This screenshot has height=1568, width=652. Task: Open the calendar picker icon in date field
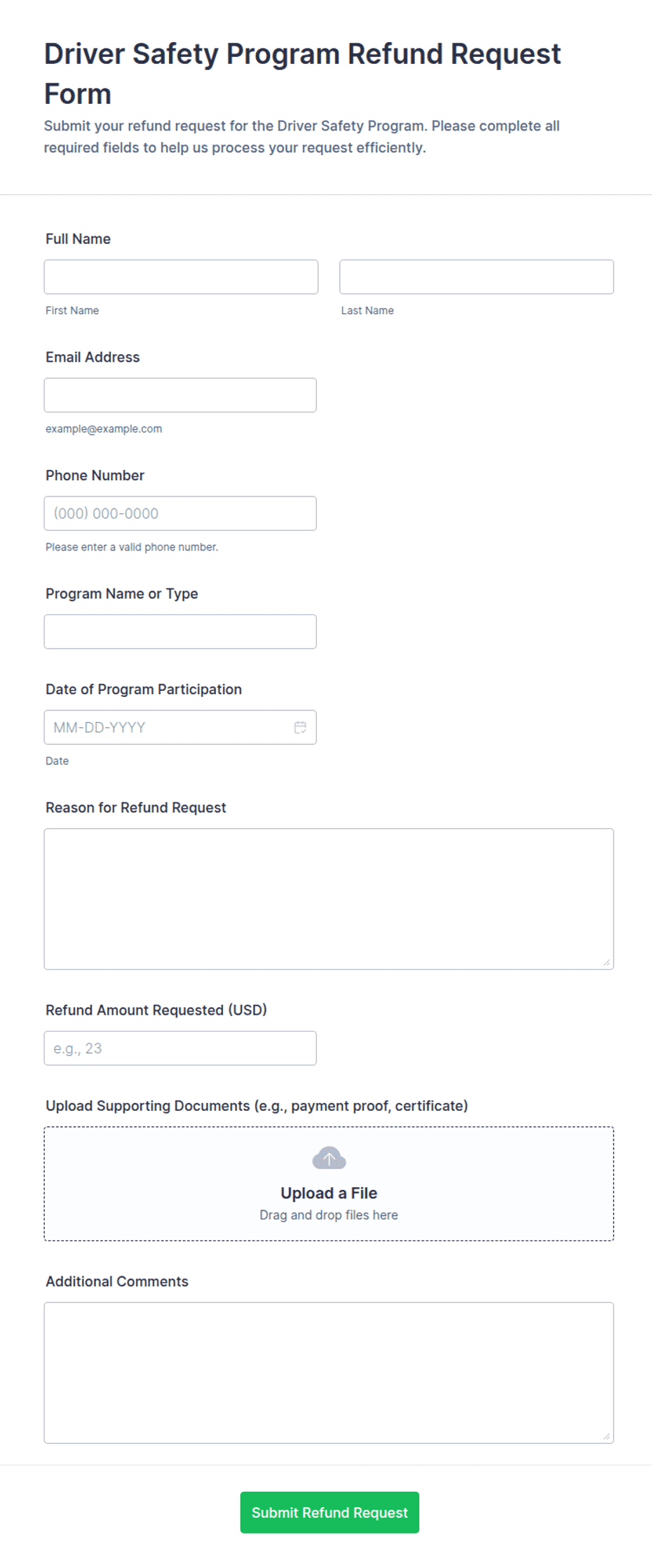pyautogui.click(x=300, y=727)
